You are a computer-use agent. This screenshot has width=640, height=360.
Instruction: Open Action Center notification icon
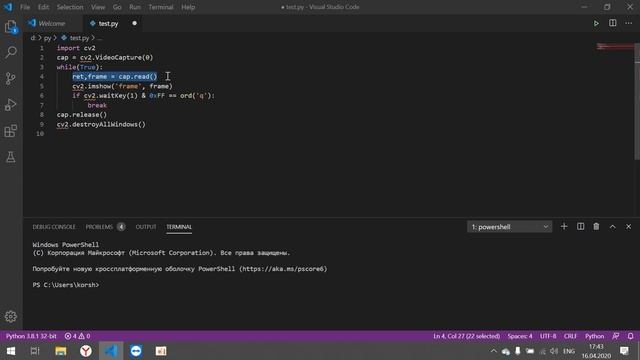624,351
